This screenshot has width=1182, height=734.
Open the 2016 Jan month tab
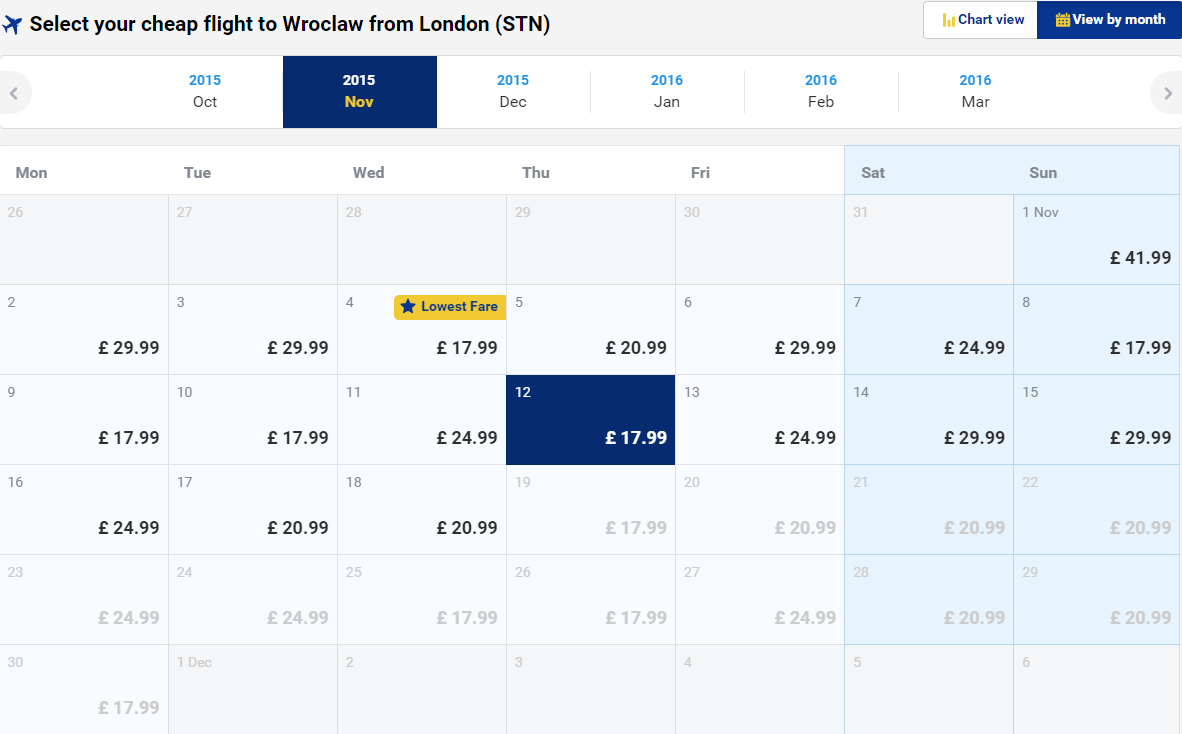tap(667, 91)
